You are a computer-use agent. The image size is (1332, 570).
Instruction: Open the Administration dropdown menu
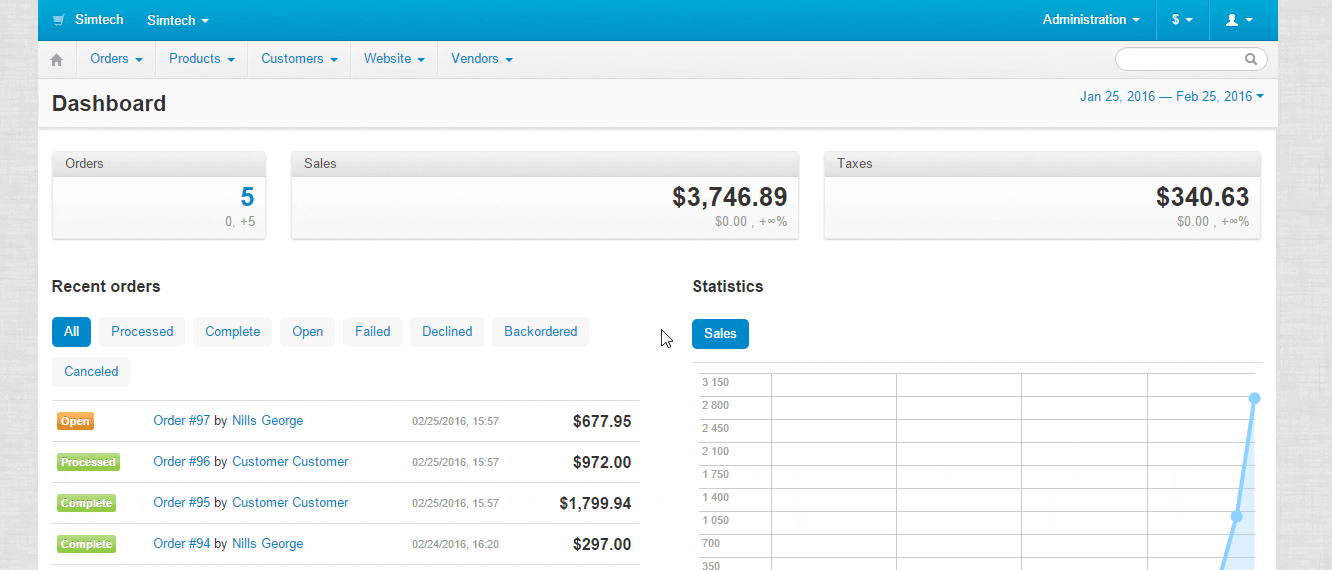pos(1090,20)
